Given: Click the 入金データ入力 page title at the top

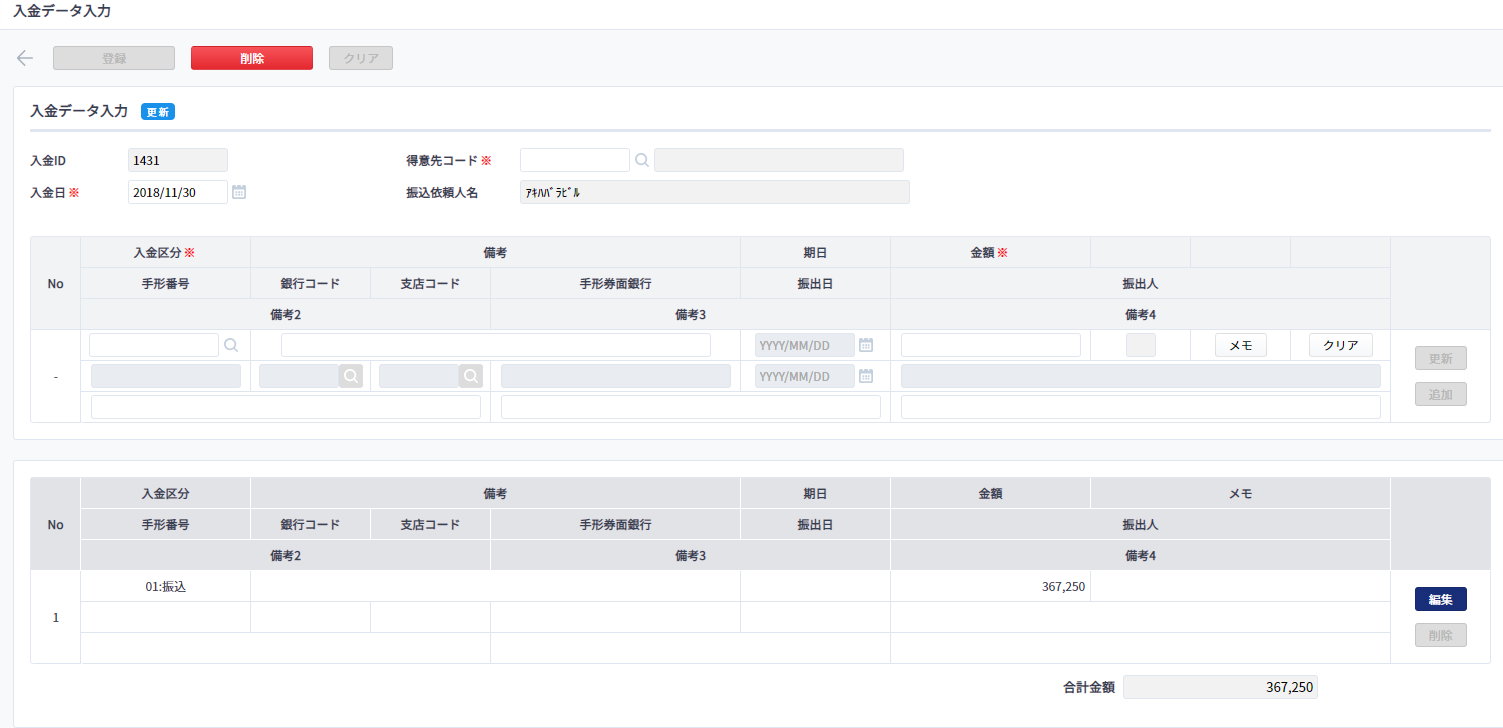Looking at the screenshot, I should pos(62,12).
